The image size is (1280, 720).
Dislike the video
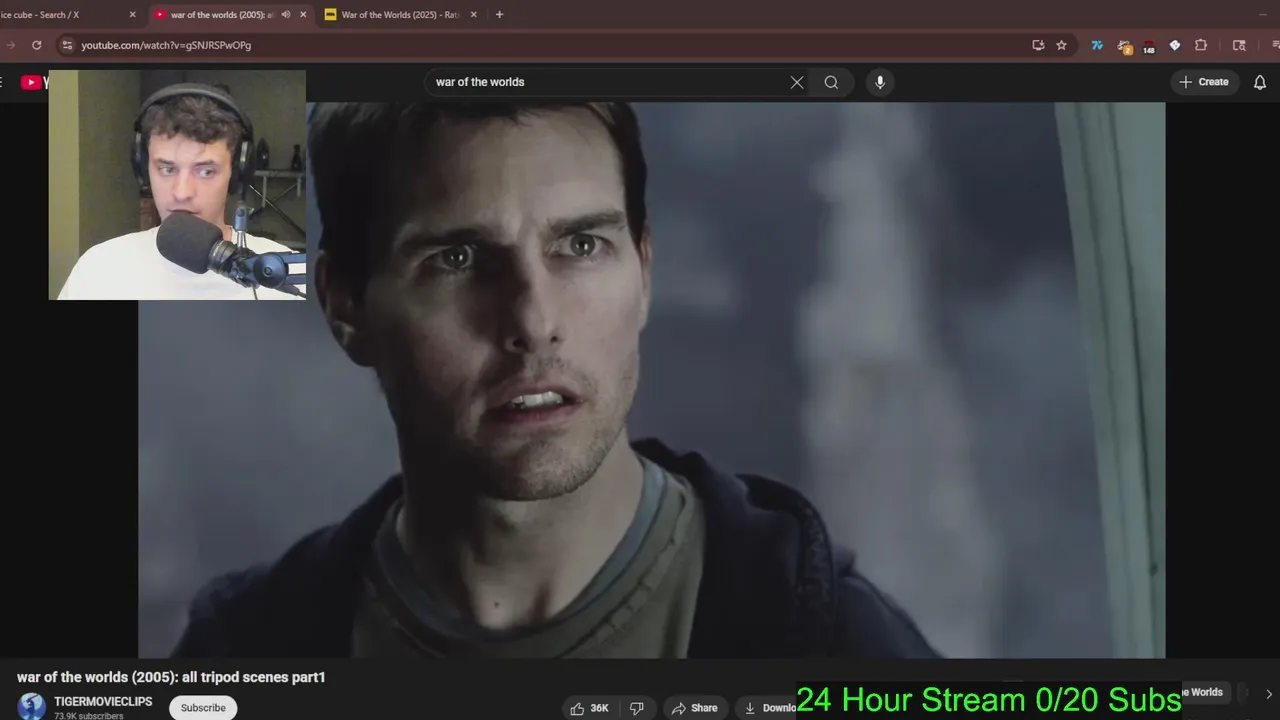(x=637, y=708)
